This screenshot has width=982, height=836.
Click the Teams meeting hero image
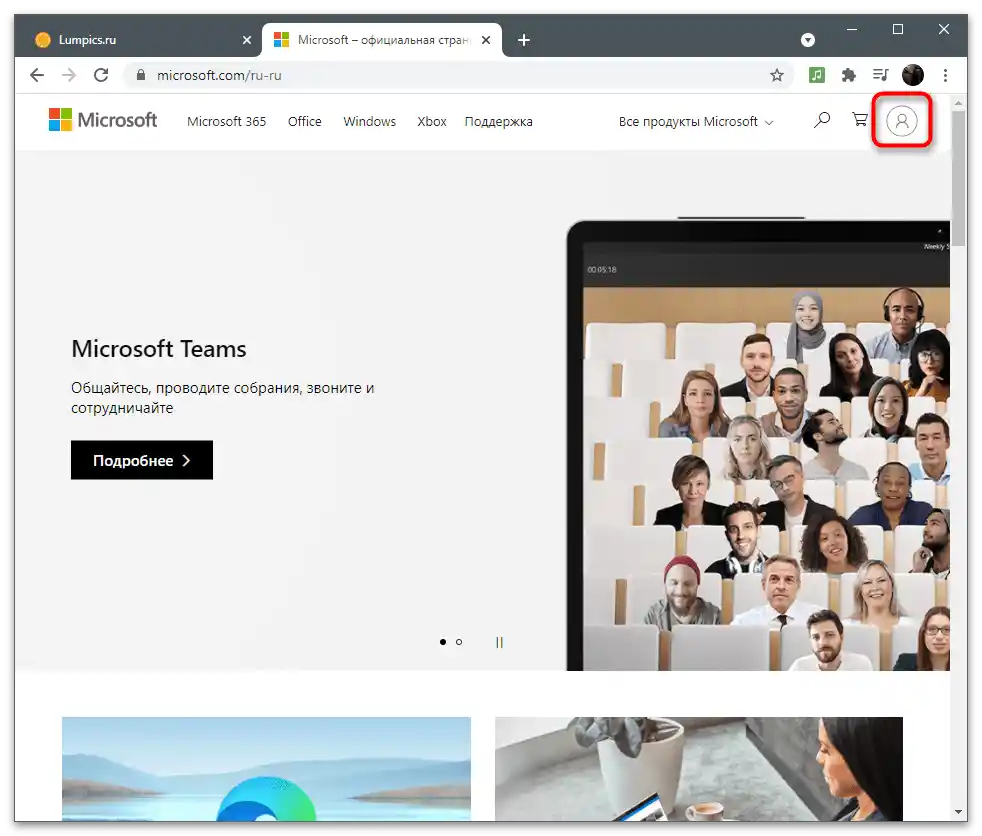758,445
